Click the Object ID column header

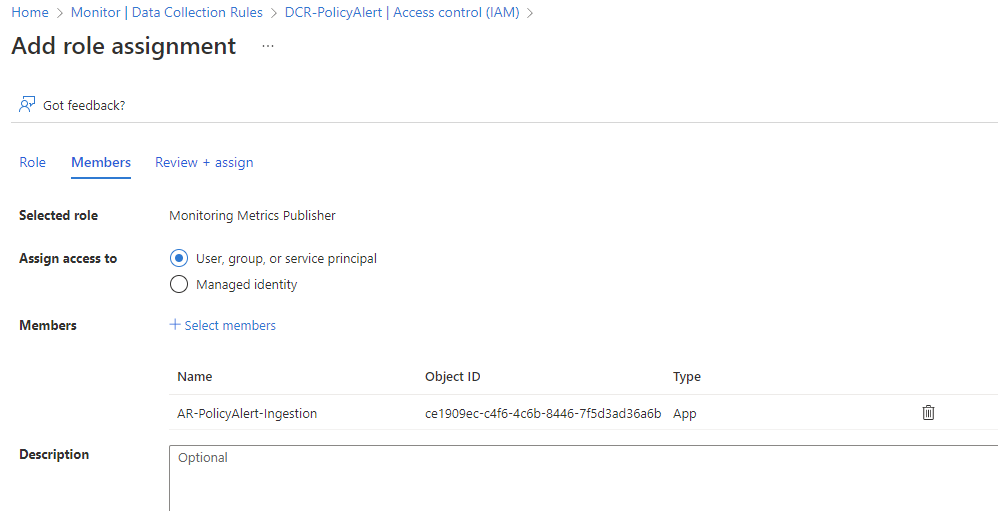tap(453, 376)
